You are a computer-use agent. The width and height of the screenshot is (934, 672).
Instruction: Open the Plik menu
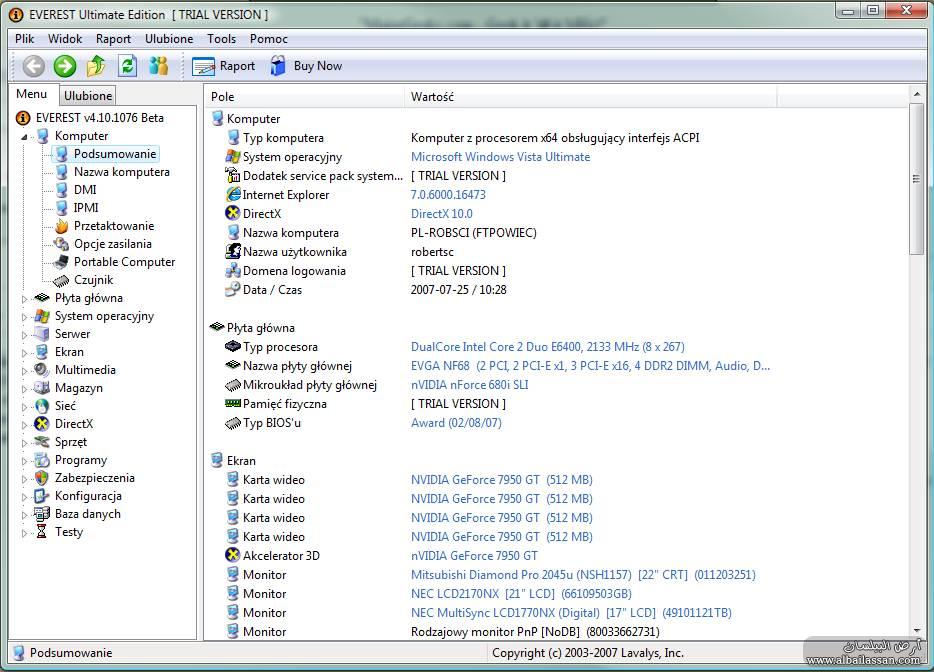(24, 39)
